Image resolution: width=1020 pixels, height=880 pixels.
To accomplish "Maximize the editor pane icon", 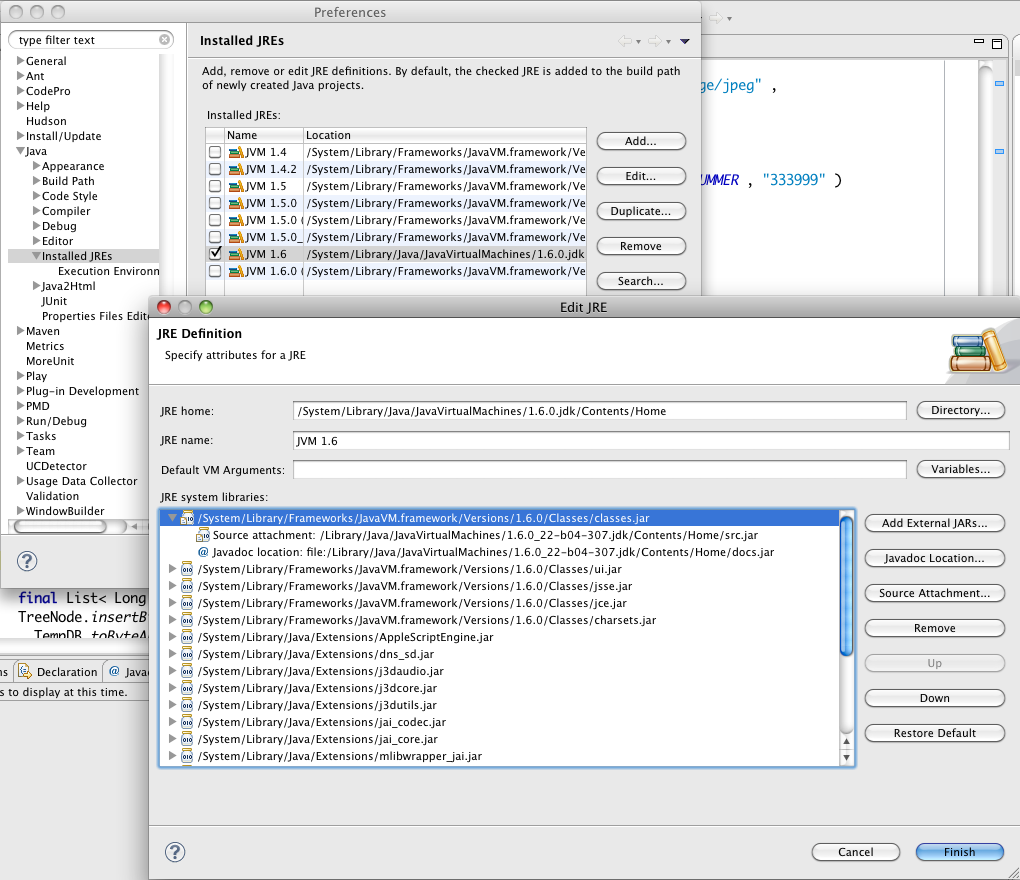I will click(x=997, y=44).
